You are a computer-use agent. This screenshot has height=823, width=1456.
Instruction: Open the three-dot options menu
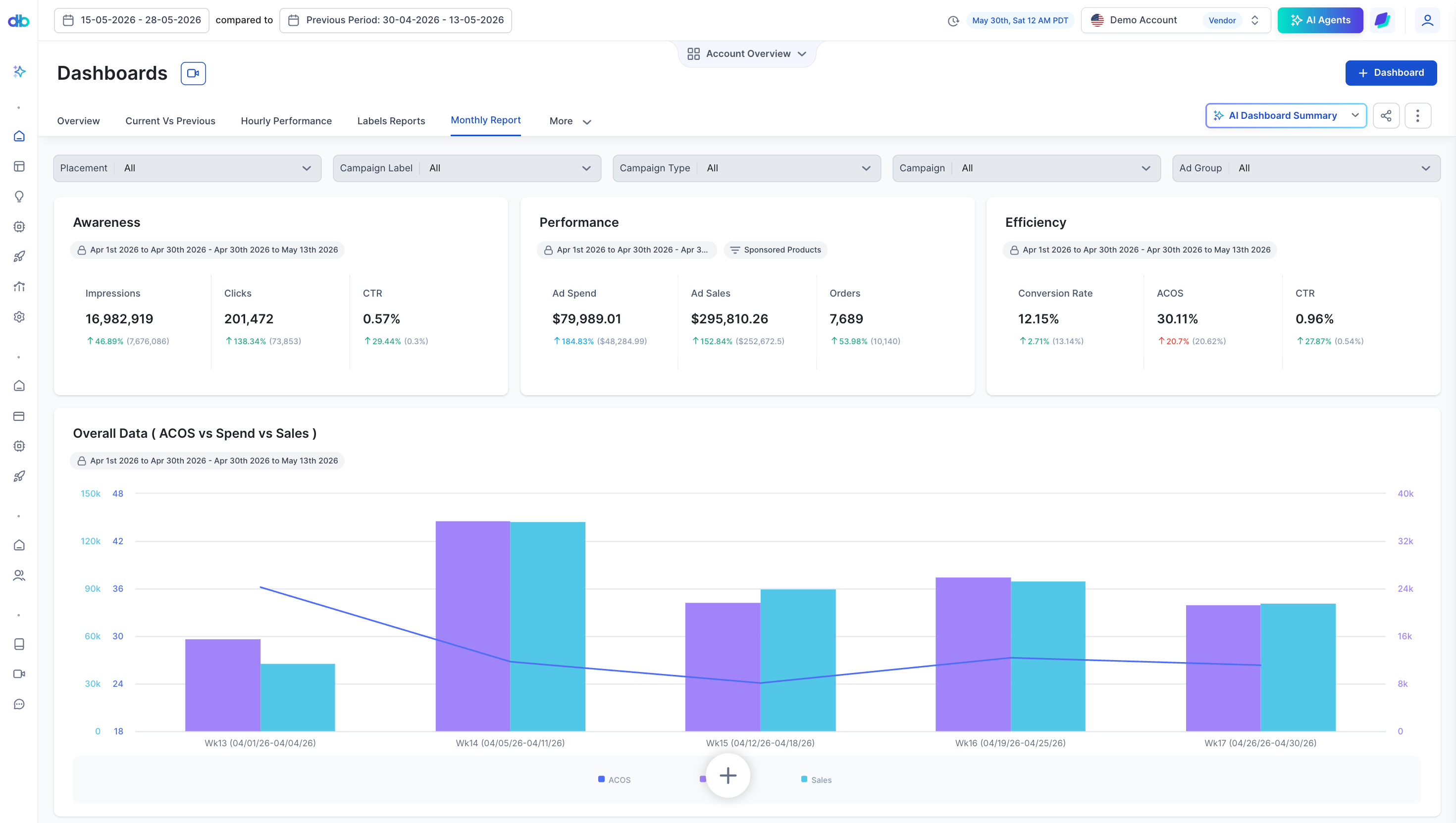pyautogui.click(x=1417, y=115)
